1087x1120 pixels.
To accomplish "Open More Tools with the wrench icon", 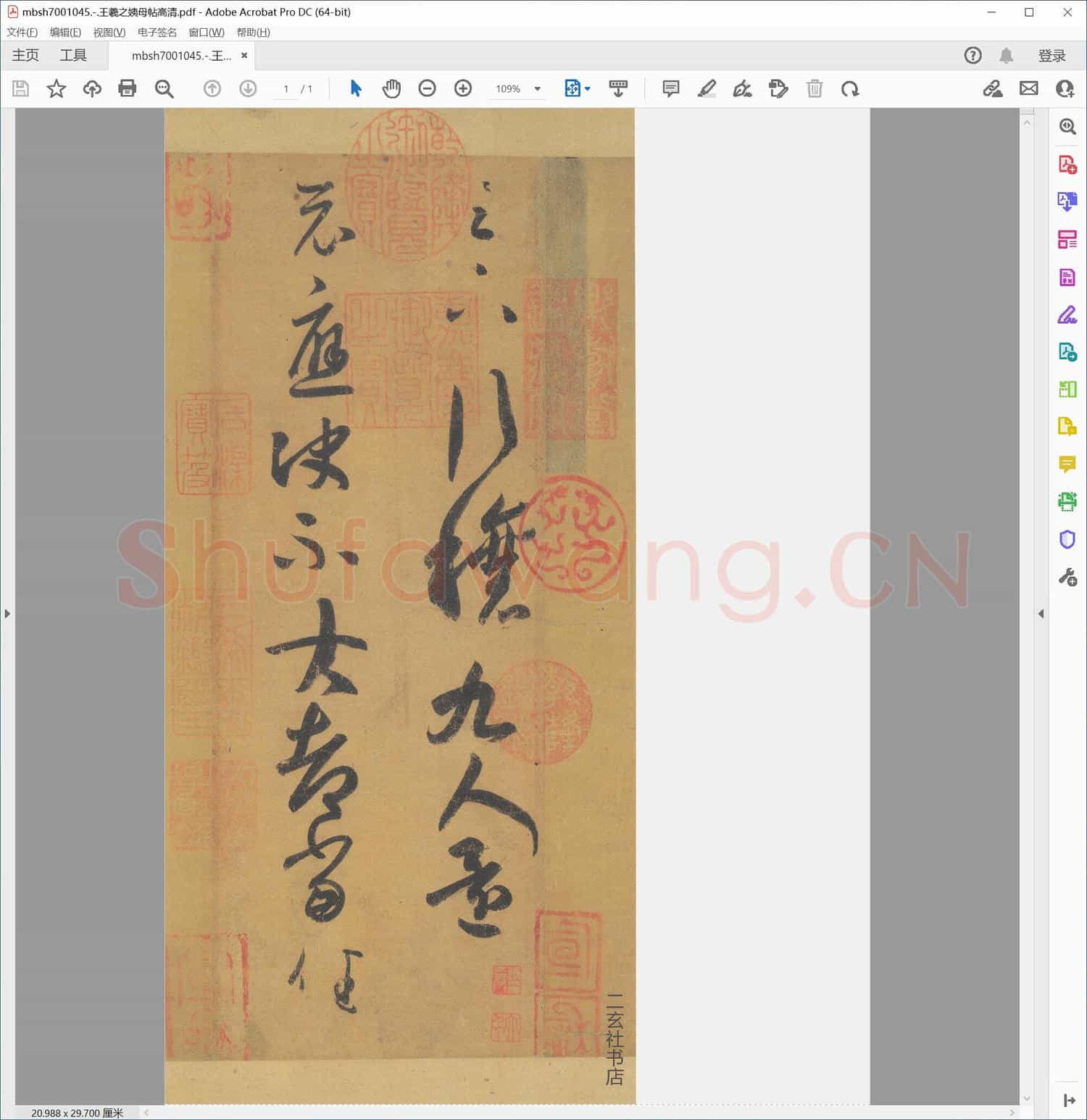I will [1067, 576].
